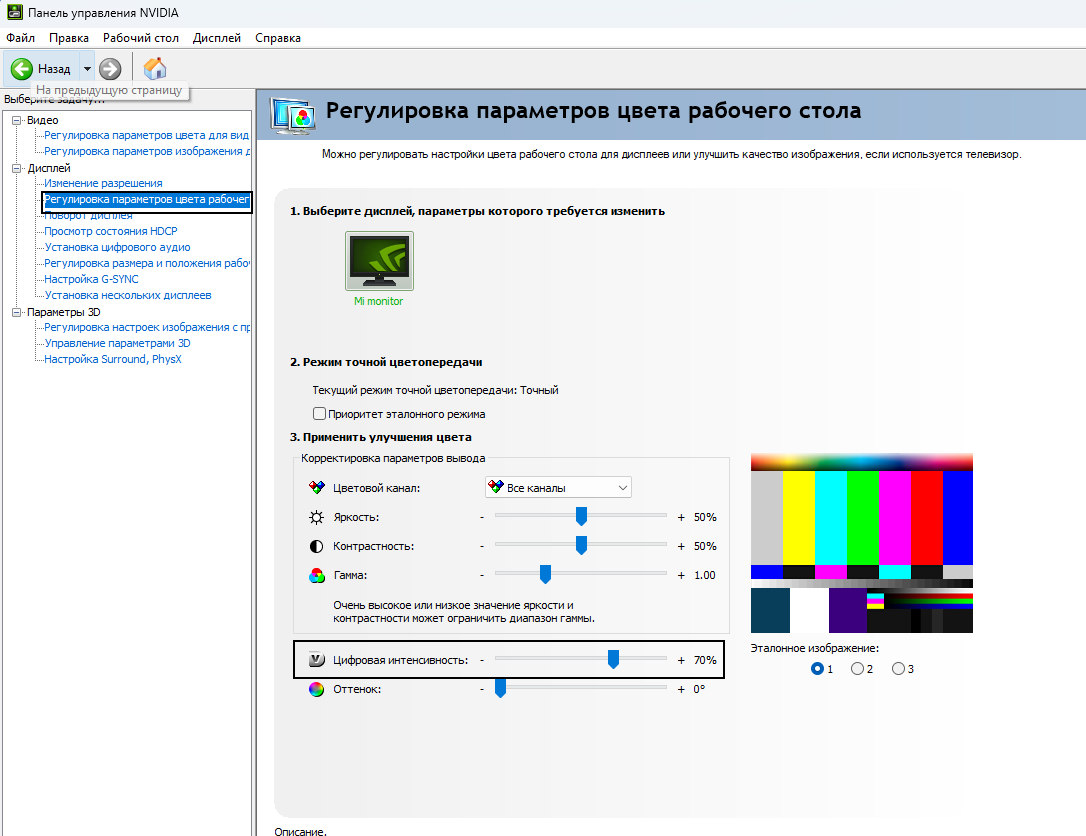Click the hue plus sign
Screen dimensions: 1086x836
(x=681, y=689)
